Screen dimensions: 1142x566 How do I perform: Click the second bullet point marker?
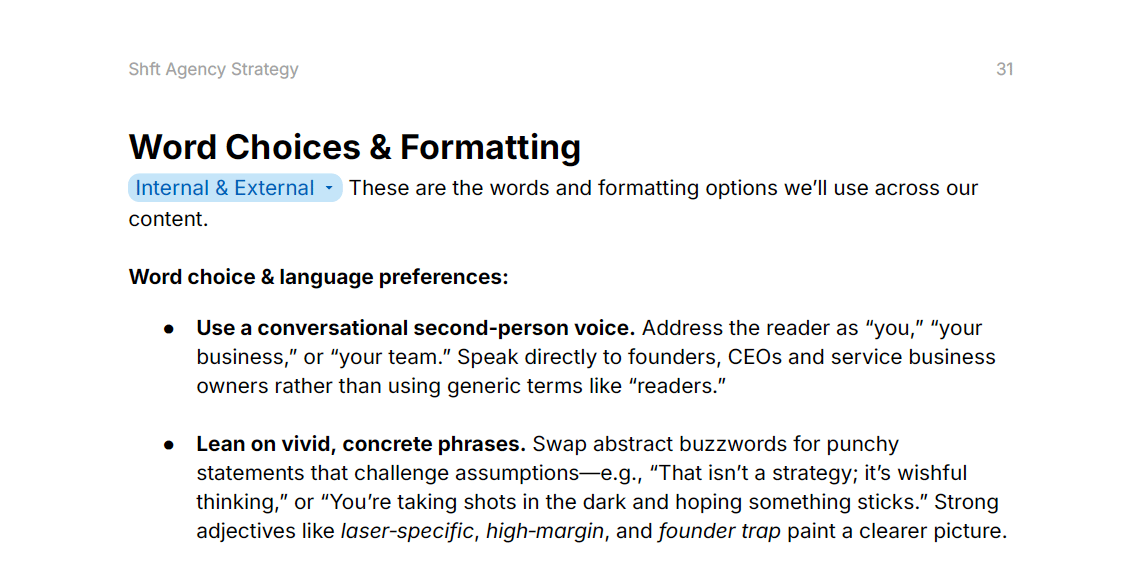point(169,444)
